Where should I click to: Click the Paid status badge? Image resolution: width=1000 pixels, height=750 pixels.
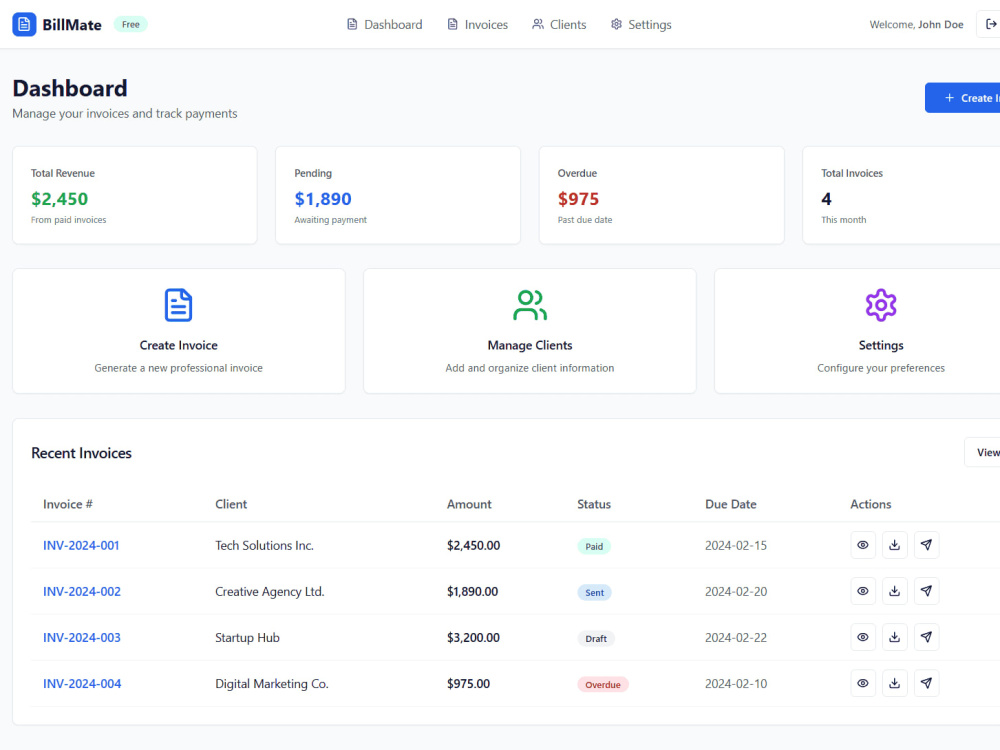tap(594, 547)
